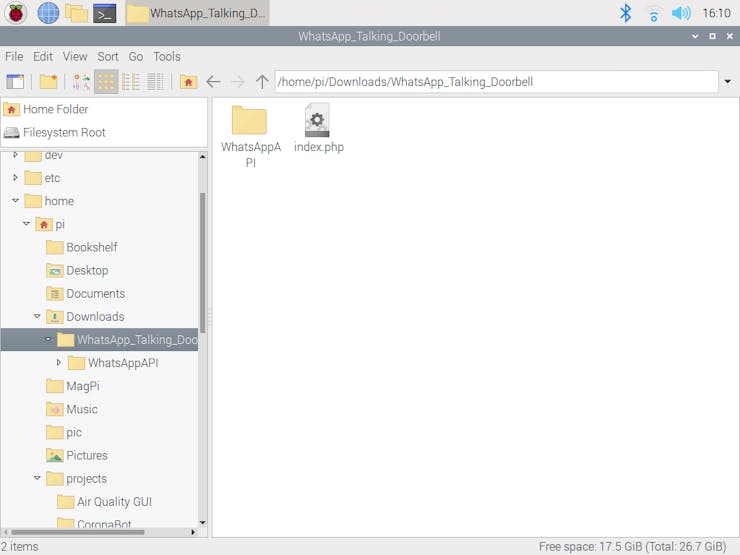740x555 pixels.
Task: Launch the web browser globe icon
Action: click(48, 13)
